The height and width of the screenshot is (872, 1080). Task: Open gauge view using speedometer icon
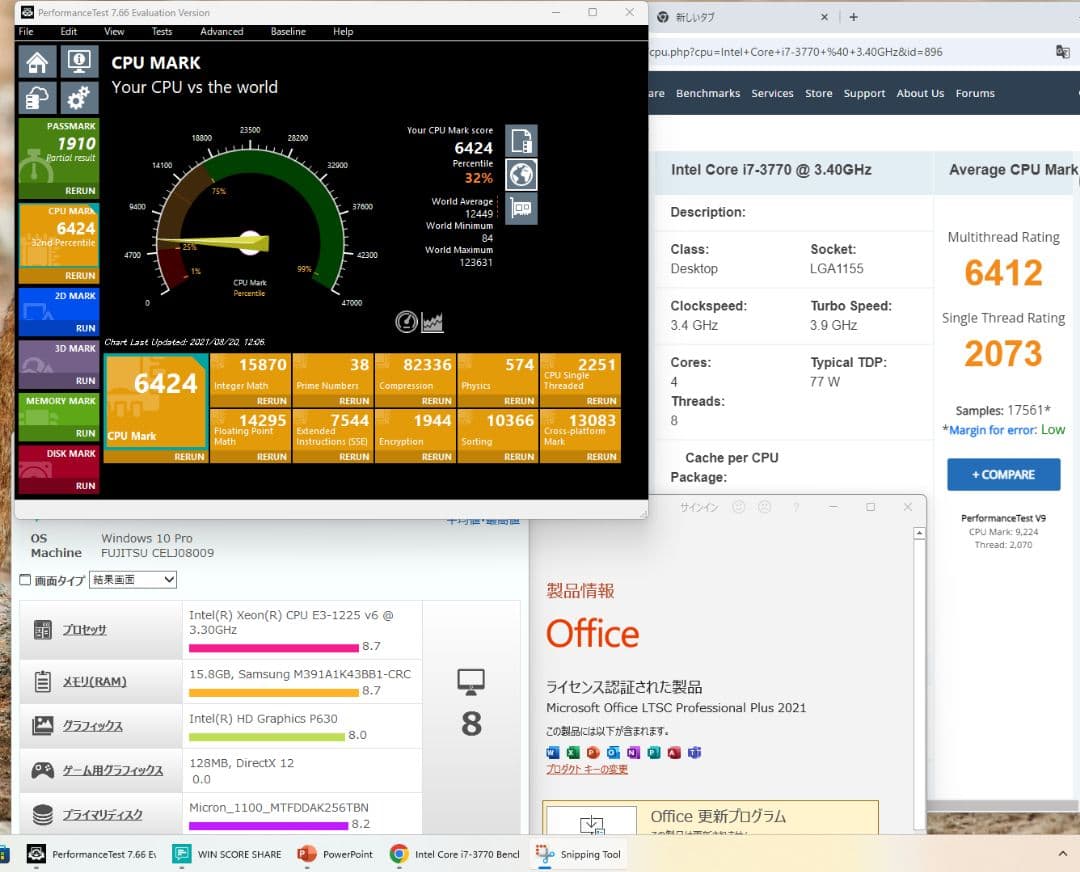coord(406,322)
